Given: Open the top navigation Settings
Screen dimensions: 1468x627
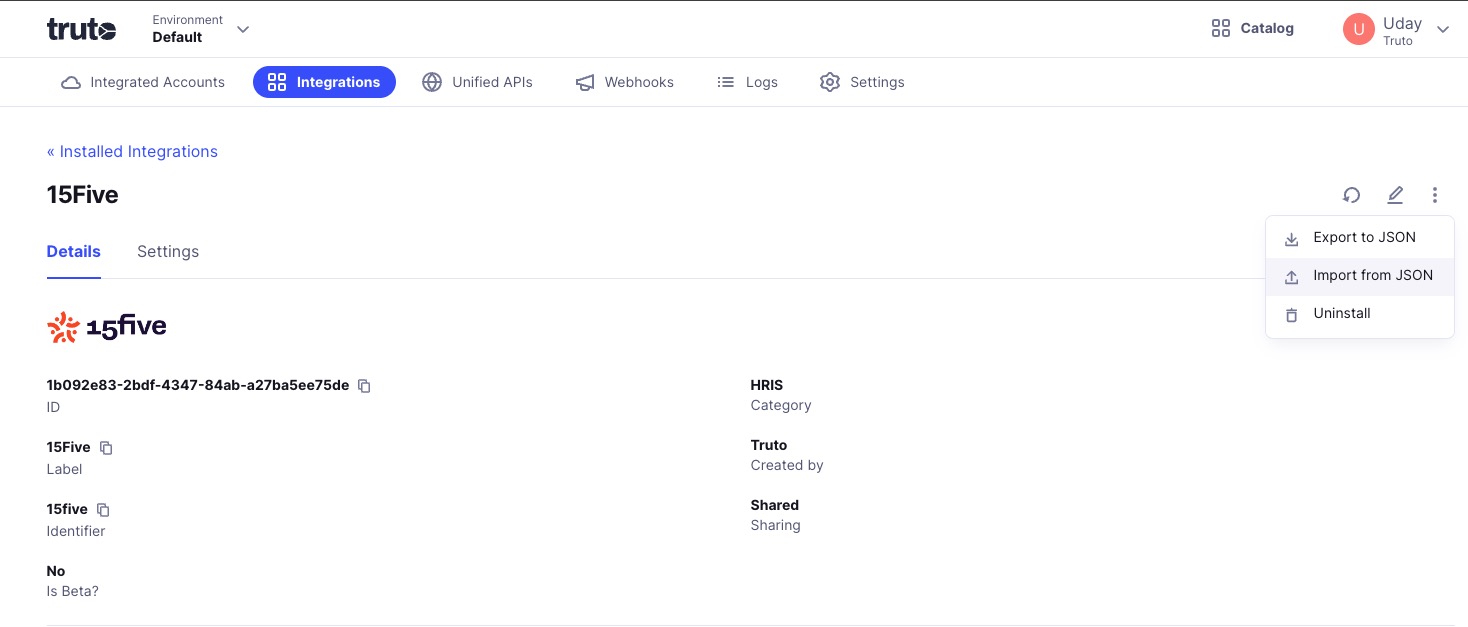Looking at the screenshot, I should point(861,82).
